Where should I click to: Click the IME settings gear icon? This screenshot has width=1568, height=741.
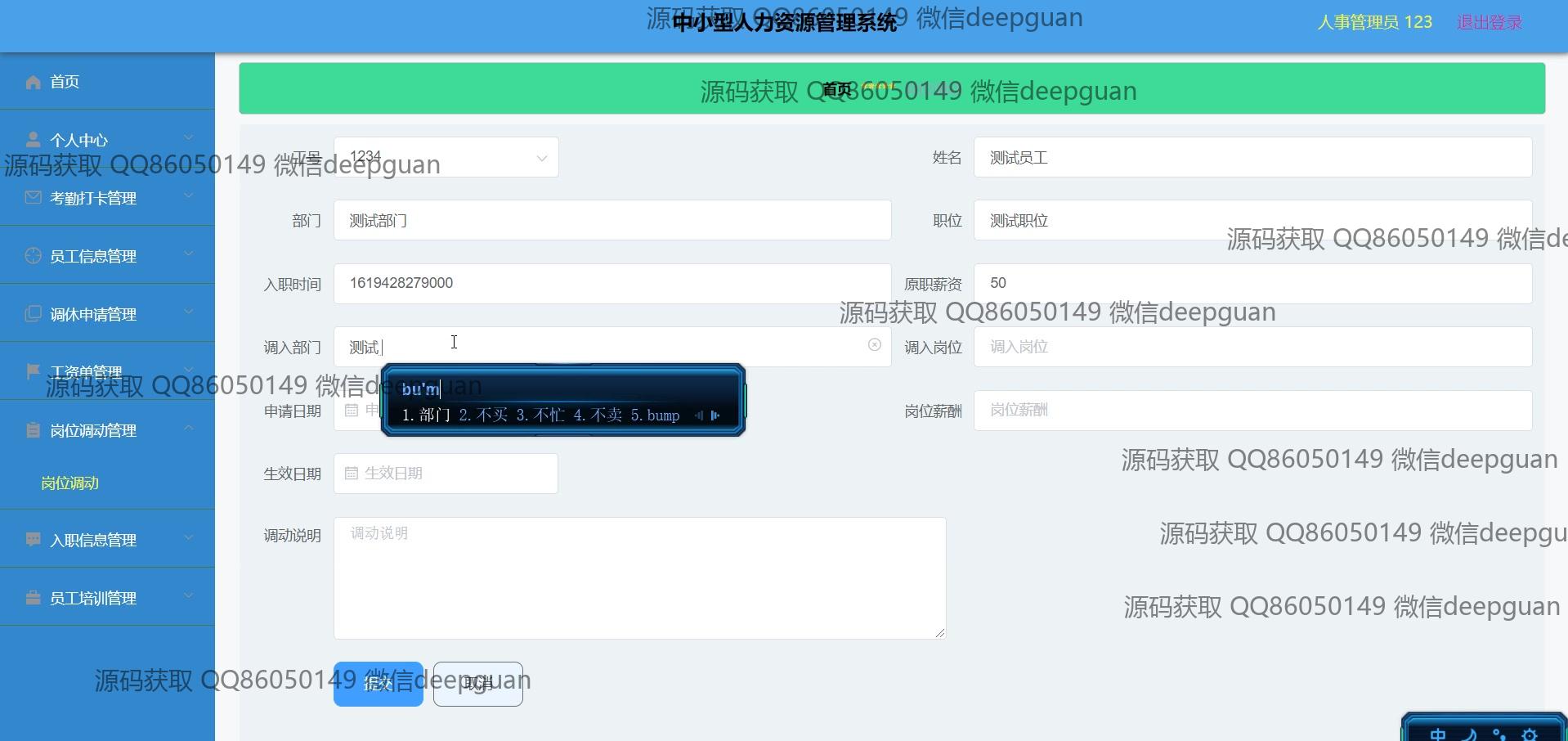point(1530,734)
